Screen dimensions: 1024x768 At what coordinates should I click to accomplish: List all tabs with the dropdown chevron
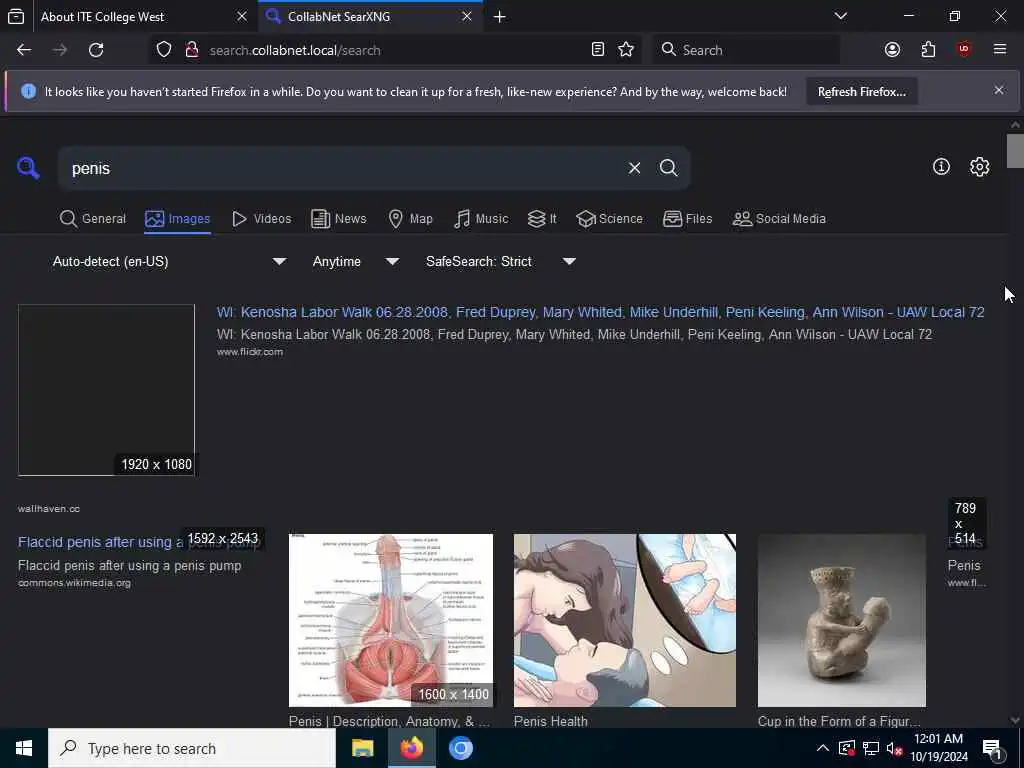click(840, 16)
